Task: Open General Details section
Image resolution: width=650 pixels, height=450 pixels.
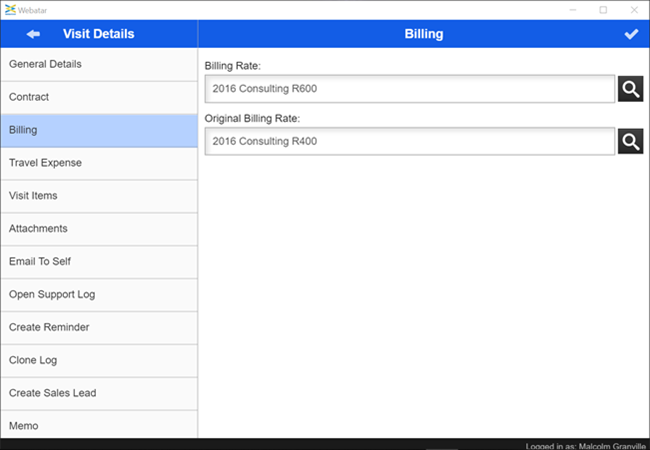Action: pos(99,65)
